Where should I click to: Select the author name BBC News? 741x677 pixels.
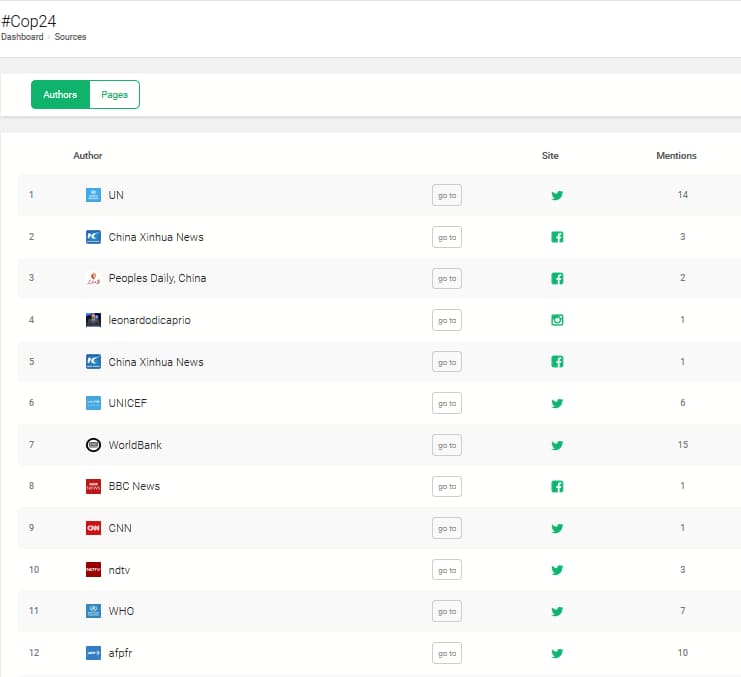(134, 486)
